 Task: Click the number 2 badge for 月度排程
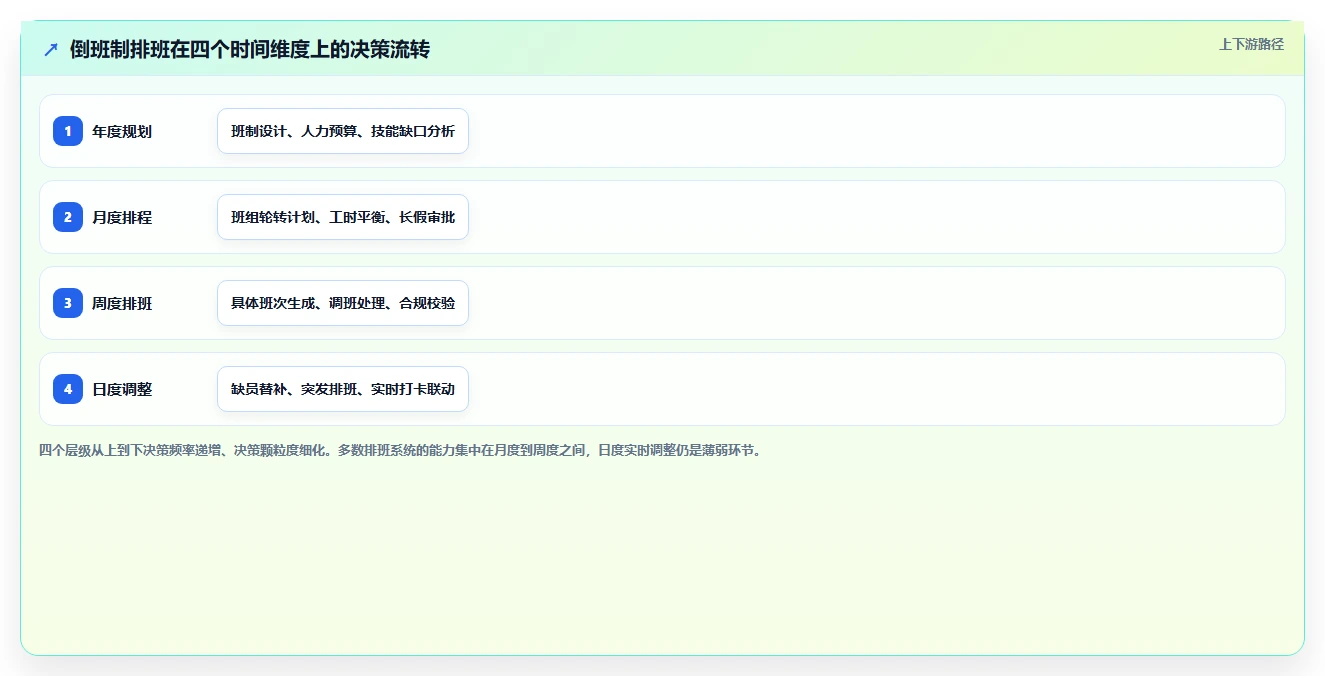(x=68, y=217)
